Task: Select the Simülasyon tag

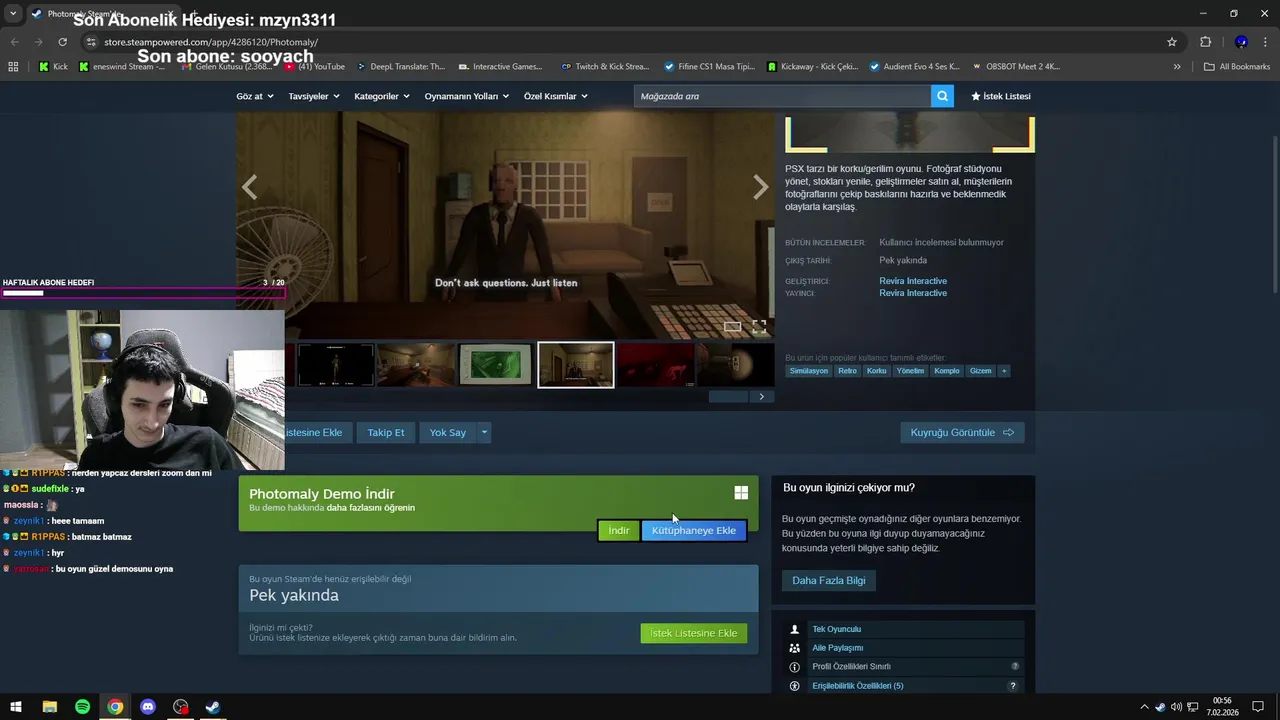Action: 809,371
